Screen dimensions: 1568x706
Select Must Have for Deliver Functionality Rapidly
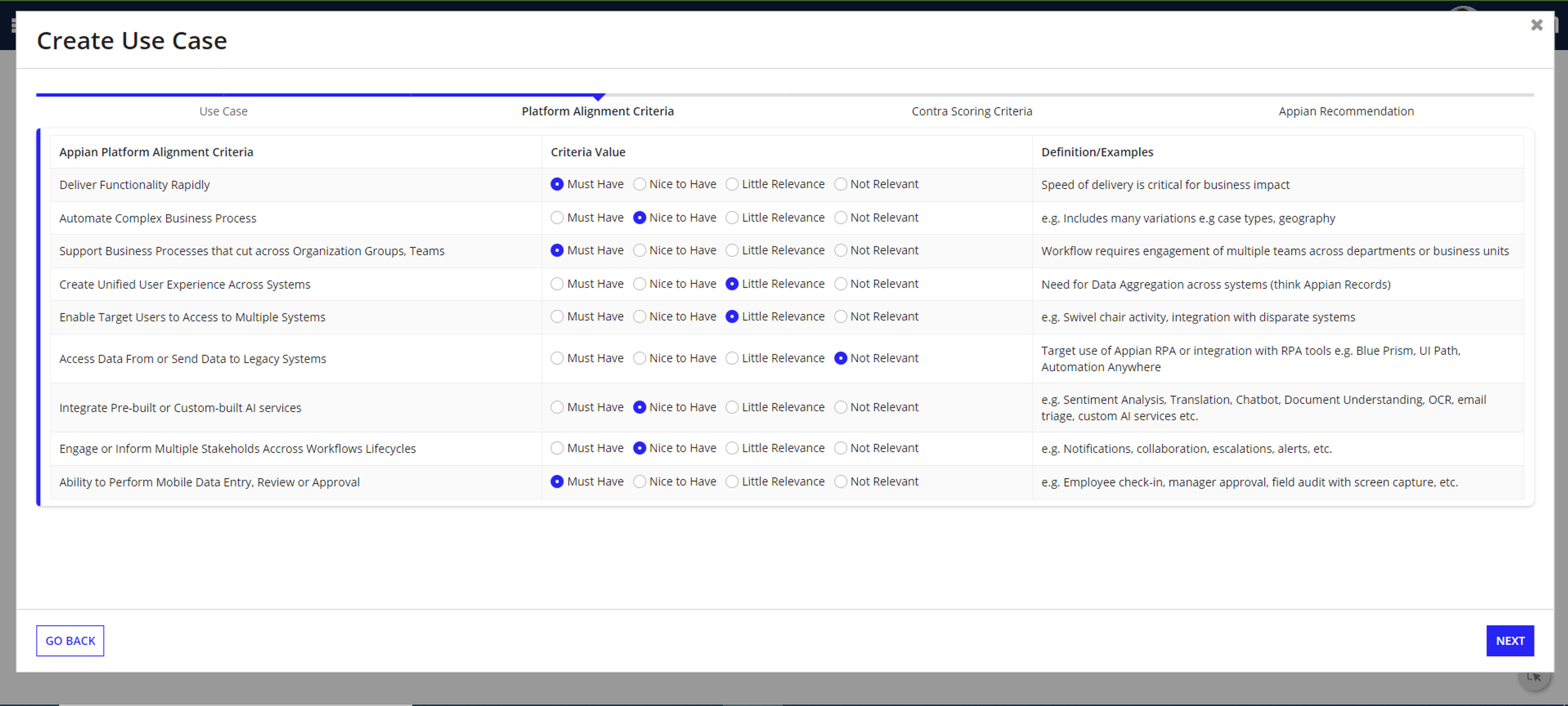coord(556,184)
